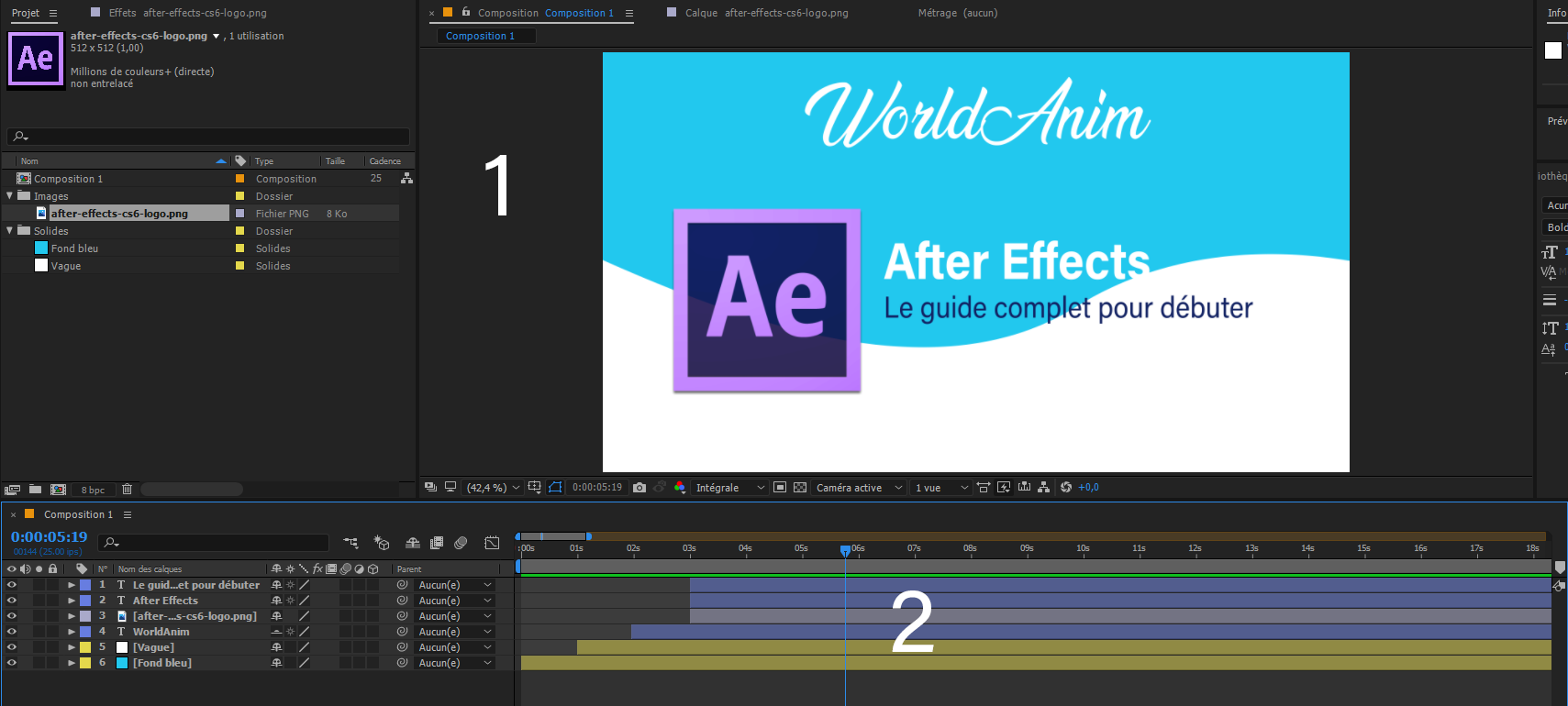Collapse the Solides folder in Project panel
The width and height of the screenshot is (1568, 706).
(x=10, y=230)
